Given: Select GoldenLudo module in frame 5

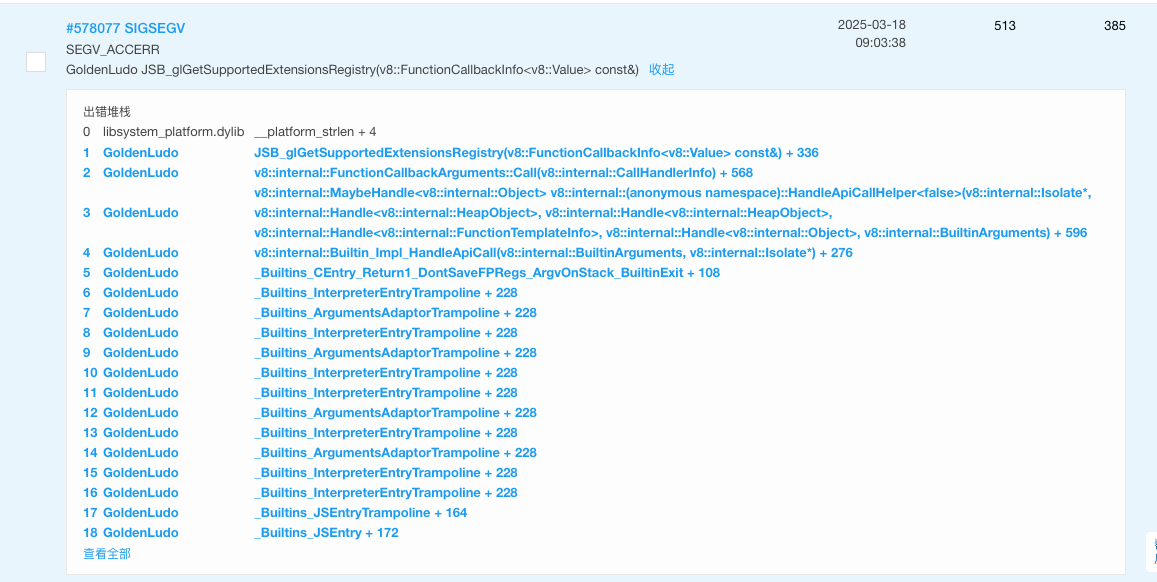Looking at the screenshot, I should (x=140, y=272).
